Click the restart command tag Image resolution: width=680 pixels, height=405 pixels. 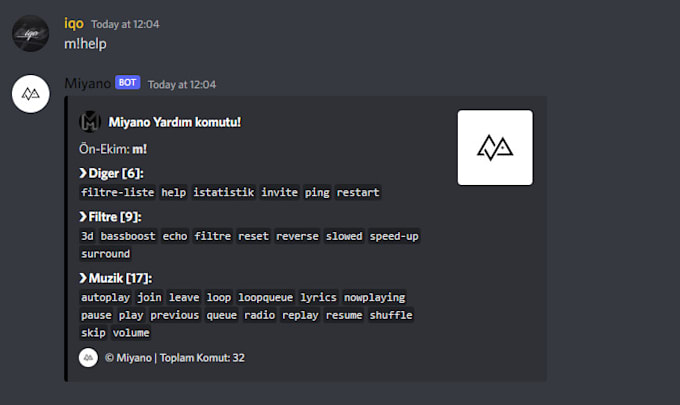[x=358, y=192]
